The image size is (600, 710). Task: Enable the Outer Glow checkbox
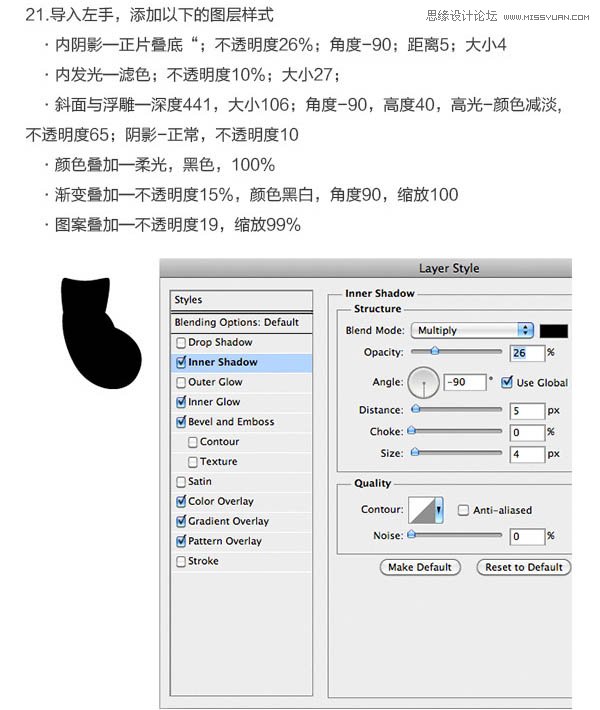tap(181, 383)
